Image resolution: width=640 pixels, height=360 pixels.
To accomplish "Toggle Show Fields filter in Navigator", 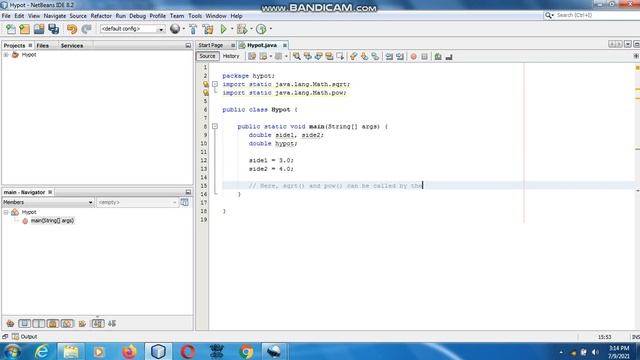I will pyautogui.click(x=24, y=324).
